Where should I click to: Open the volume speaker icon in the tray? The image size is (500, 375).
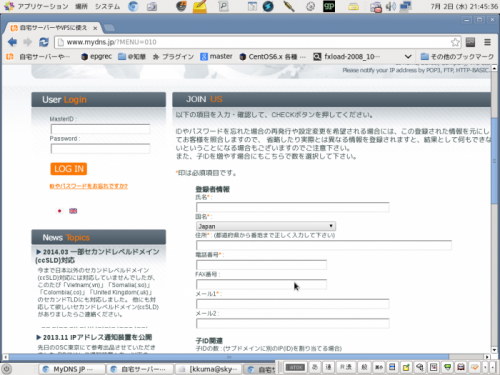pyautogui.click(x=391, y=6)
